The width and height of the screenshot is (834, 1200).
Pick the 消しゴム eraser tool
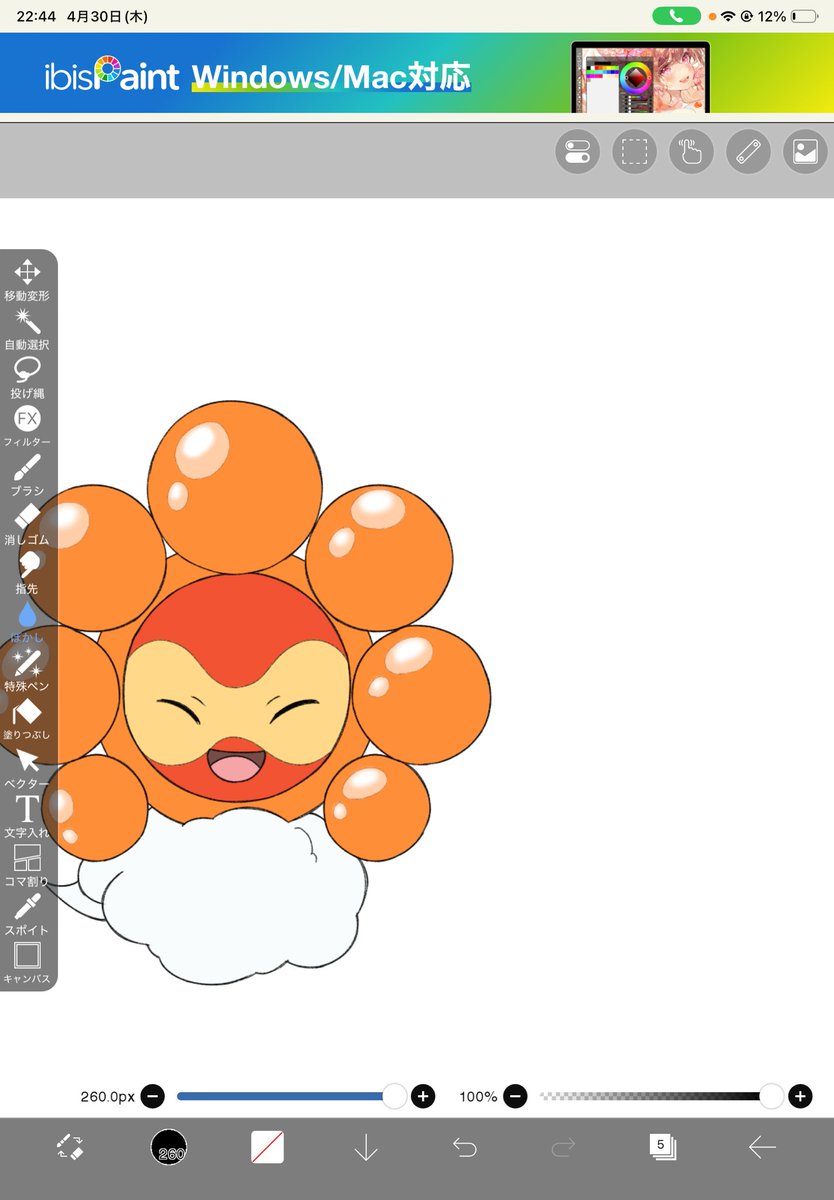[x=27, y=523]
